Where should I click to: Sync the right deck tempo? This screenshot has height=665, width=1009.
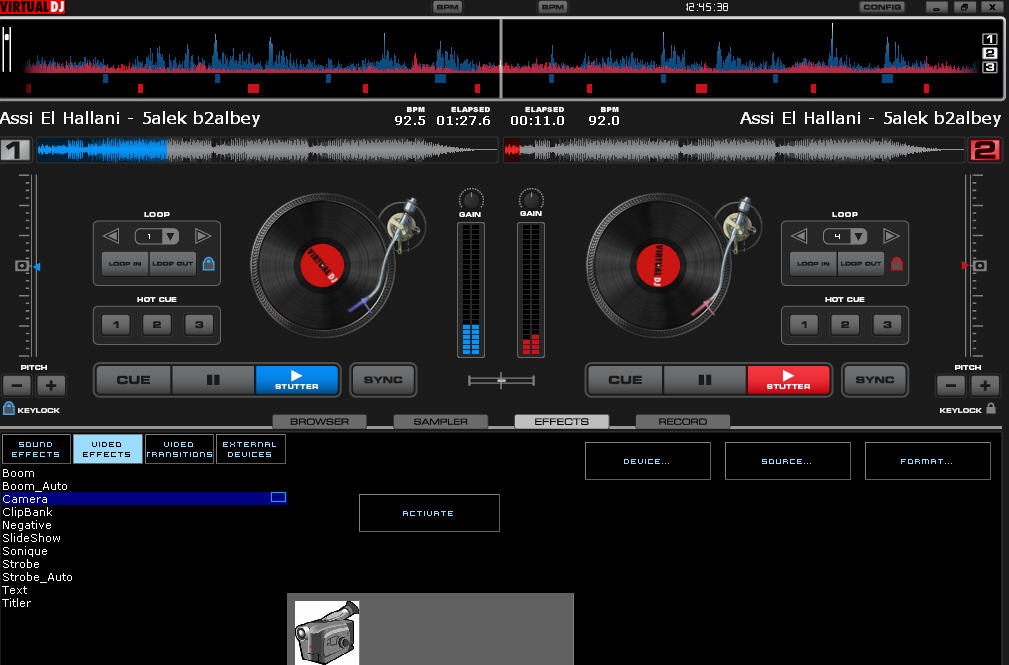pos(875,380)
